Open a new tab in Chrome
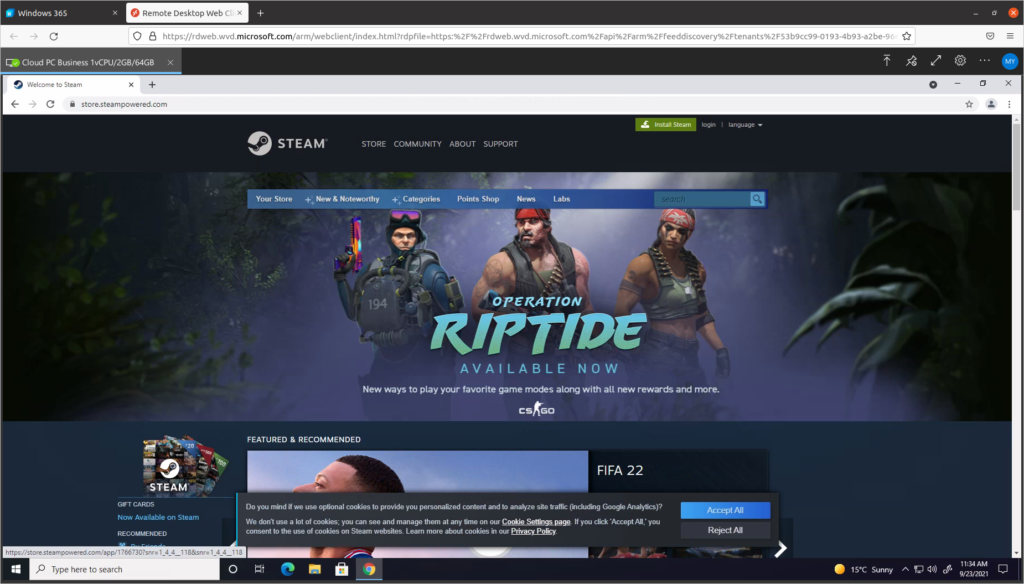This screenshot has height=584, width=1024. (152, 84)
